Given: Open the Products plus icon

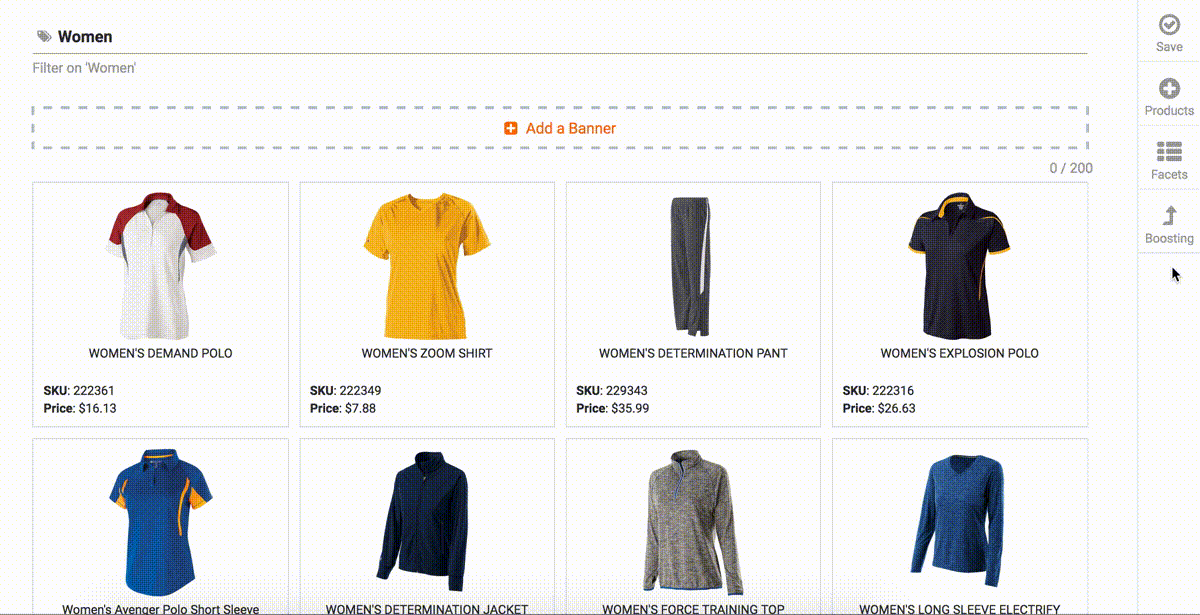Looking at the screenshot, I should 1168,89.
